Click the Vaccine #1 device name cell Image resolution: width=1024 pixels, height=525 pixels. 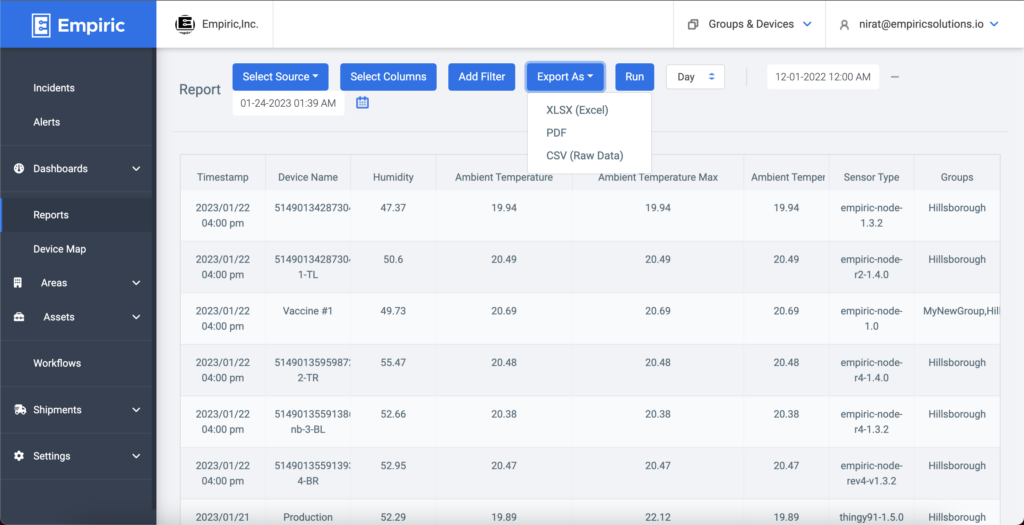[x=308, y=311]
